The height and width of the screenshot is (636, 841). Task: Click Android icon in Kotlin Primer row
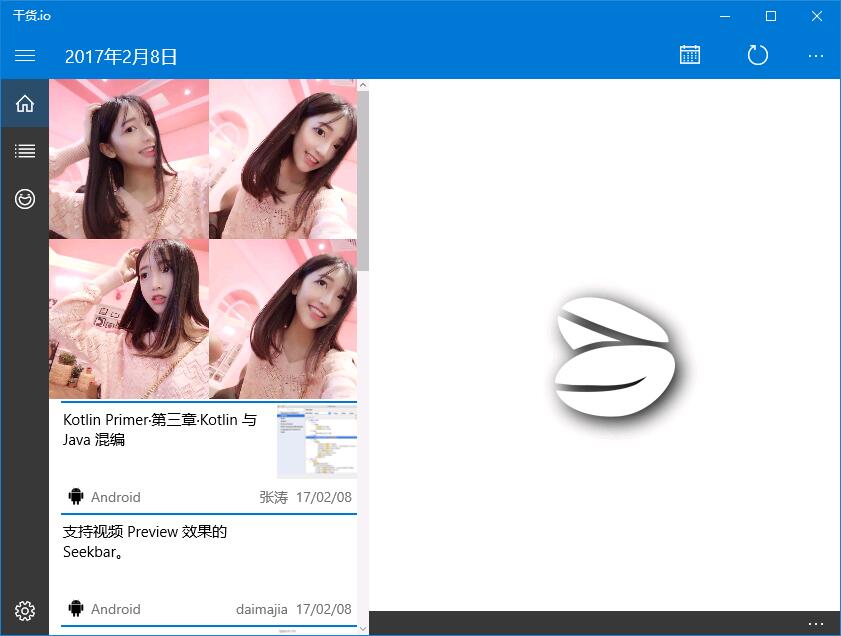tap(76, 497)
